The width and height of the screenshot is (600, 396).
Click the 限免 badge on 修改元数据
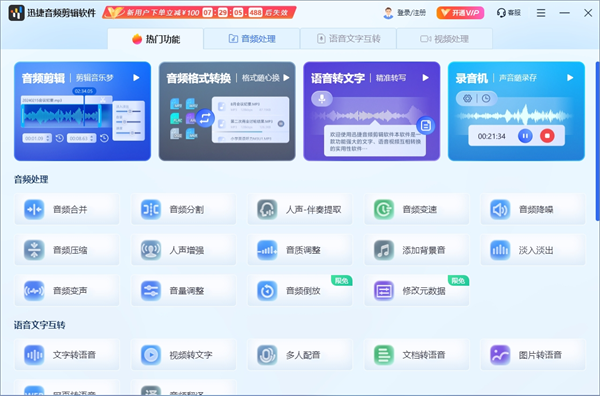pyautogui.click(x=458, y=280)
